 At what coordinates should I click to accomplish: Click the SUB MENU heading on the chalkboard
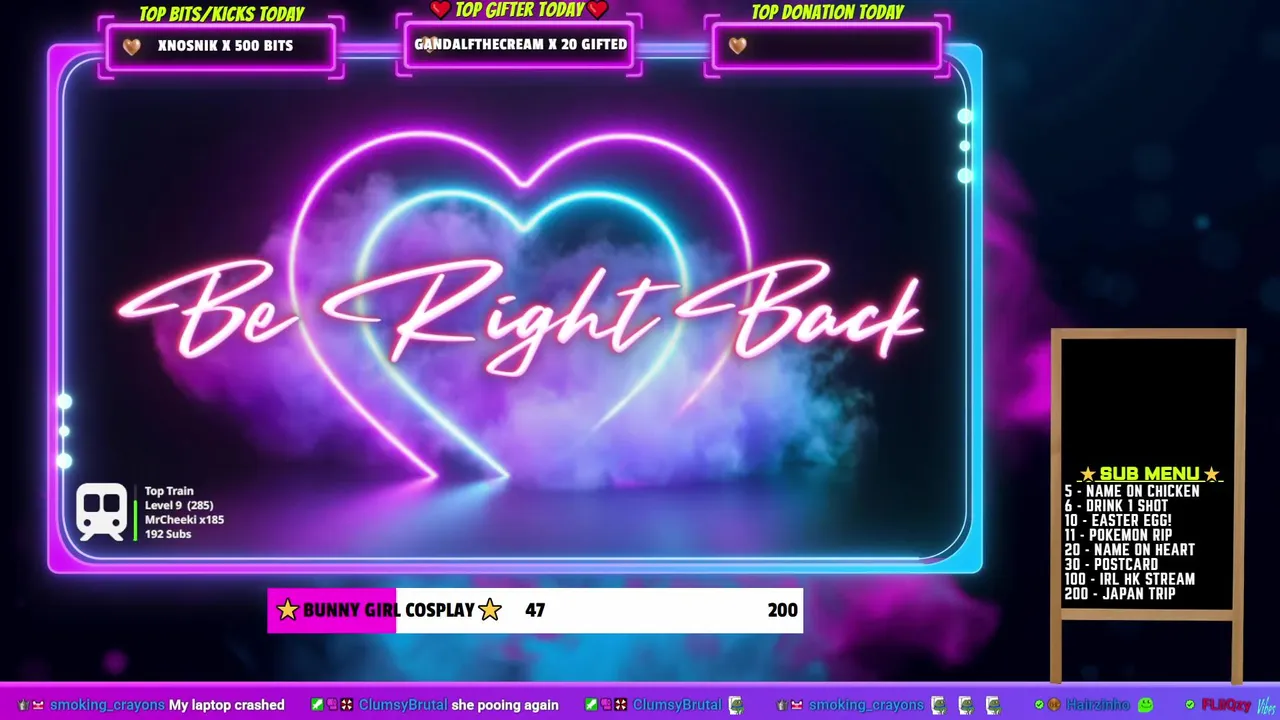click(1149, 474)
